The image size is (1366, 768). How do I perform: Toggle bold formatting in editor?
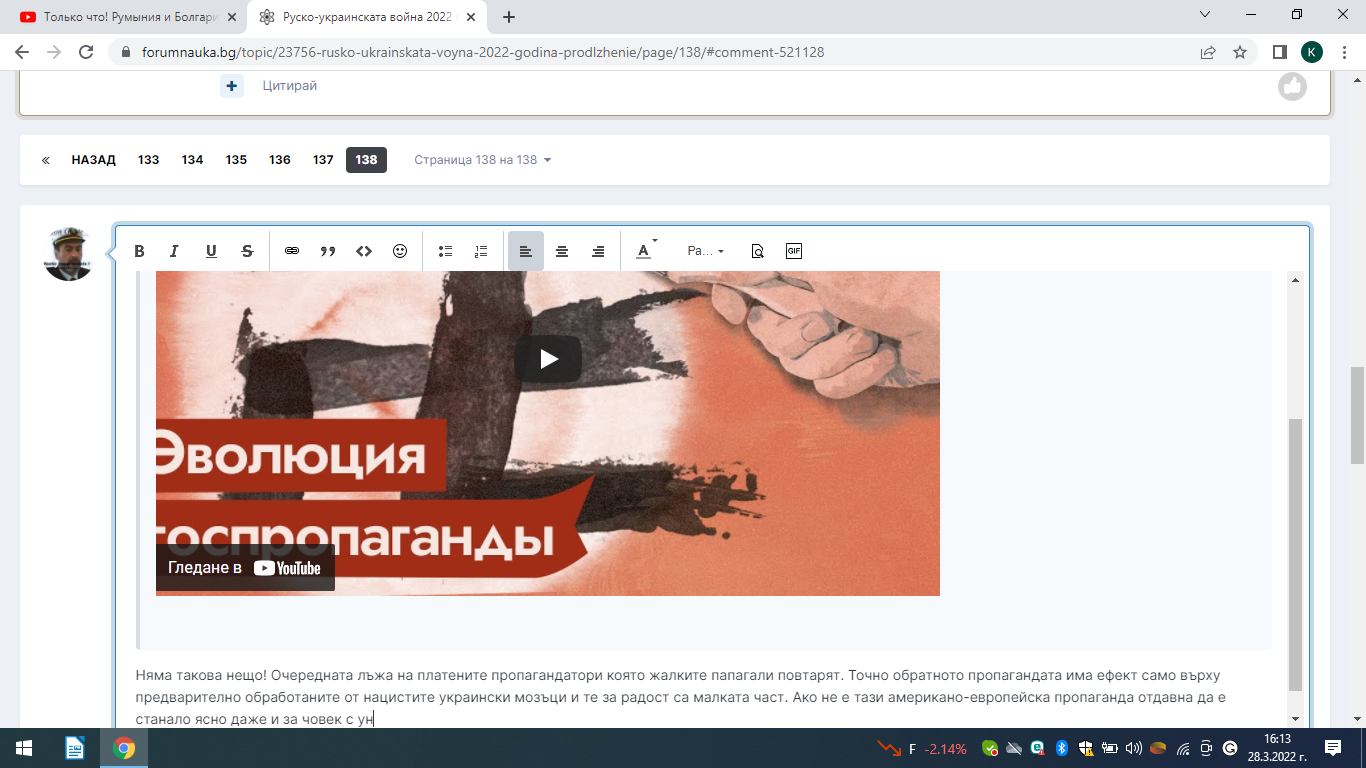[x=140, y=251]
